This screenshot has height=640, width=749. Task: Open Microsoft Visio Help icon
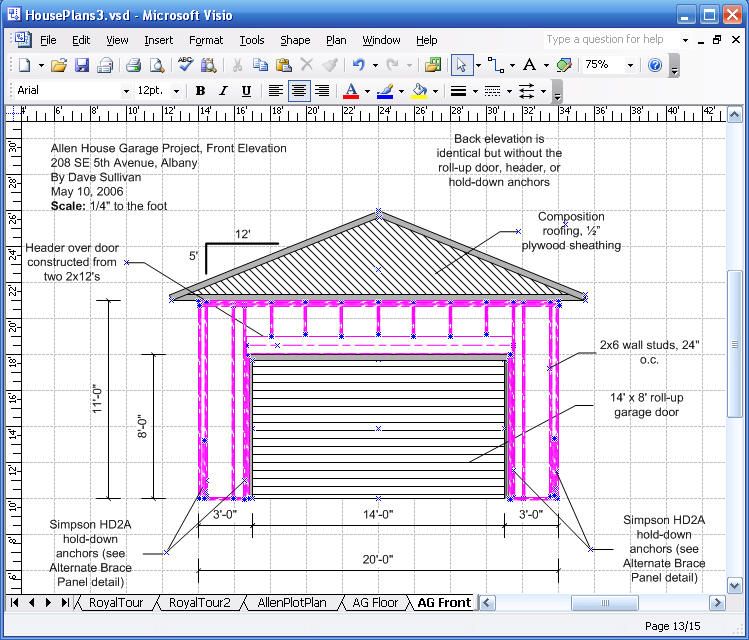coord(655,65)
